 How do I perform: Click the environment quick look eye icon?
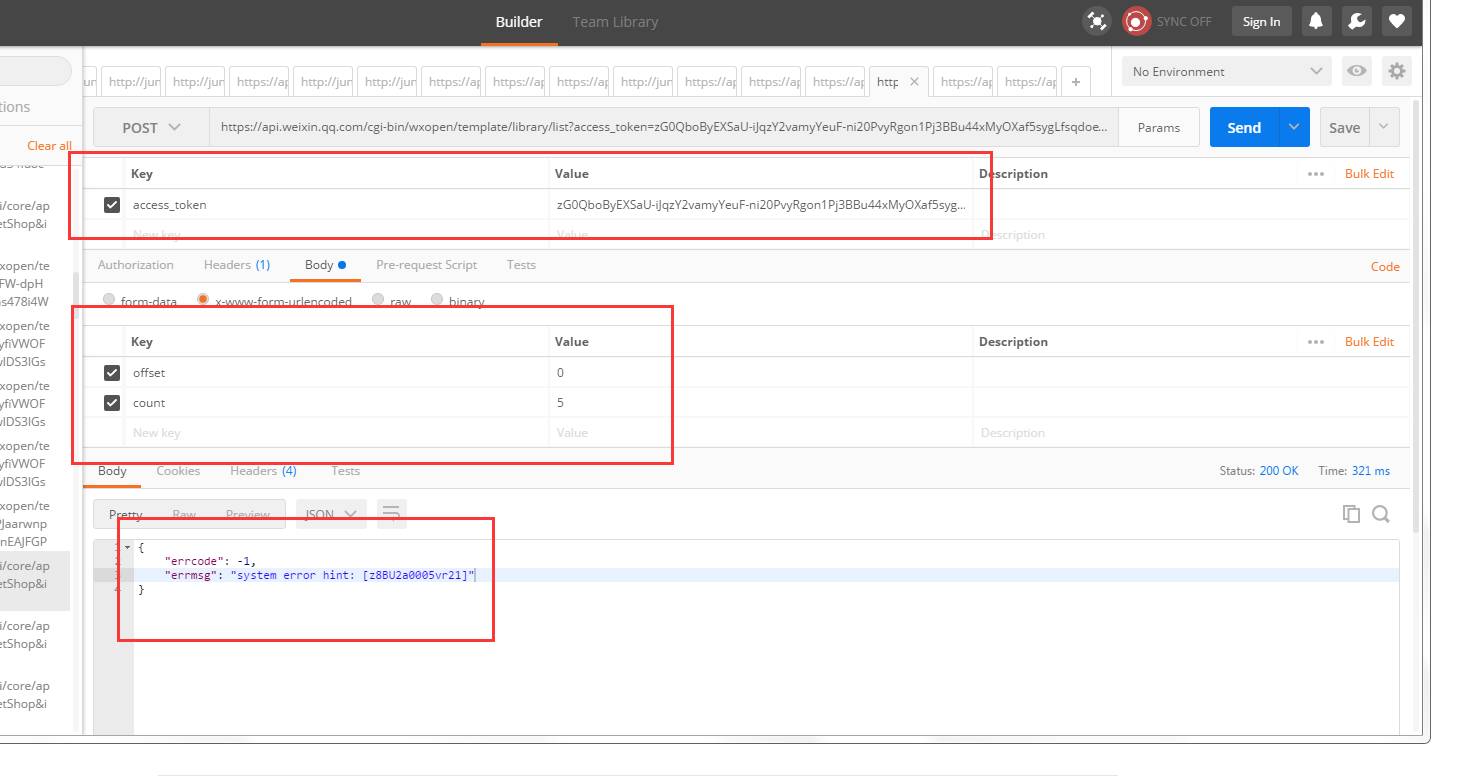click(1357, 71)
